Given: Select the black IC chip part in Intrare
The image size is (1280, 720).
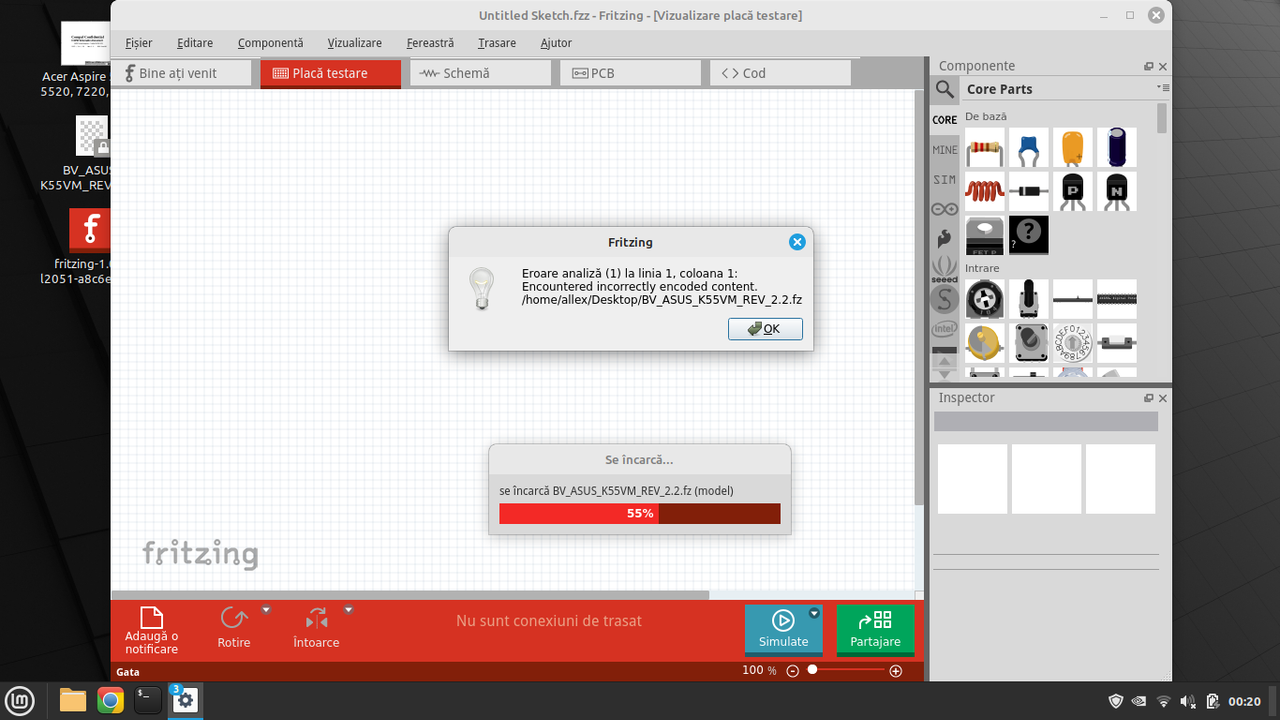Looking at the screenshot, I should click(x=1117, y=299).
